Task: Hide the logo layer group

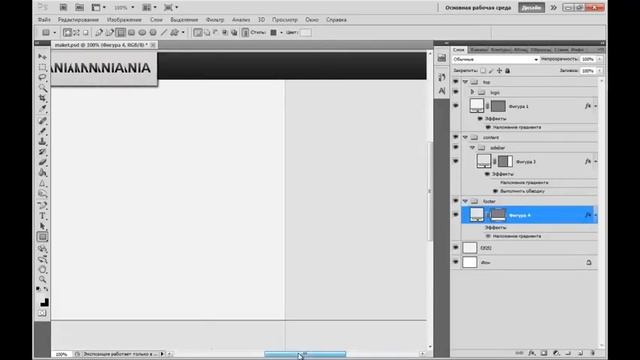Action: coord(456,92)
